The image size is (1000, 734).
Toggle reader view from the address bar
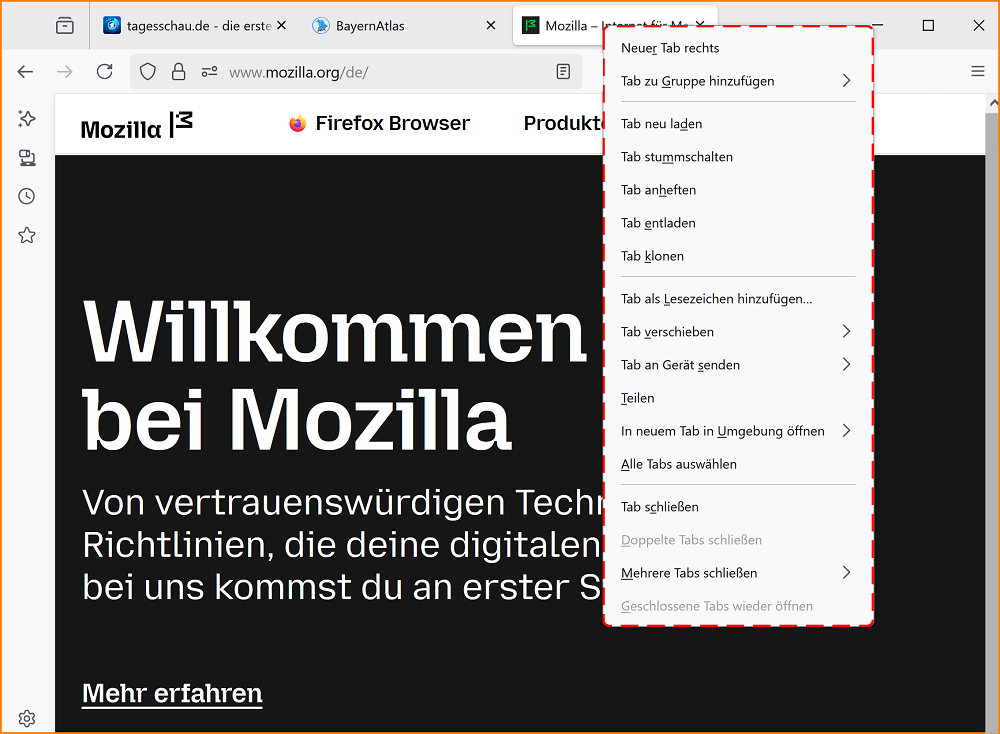[x=563, y=71]
